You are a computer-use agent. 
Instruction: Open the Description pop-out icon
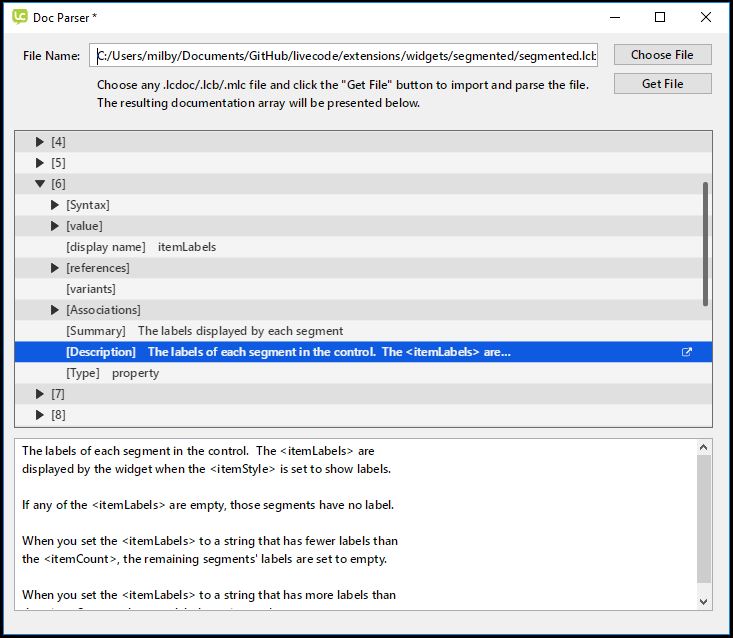[x=686, y=352]
